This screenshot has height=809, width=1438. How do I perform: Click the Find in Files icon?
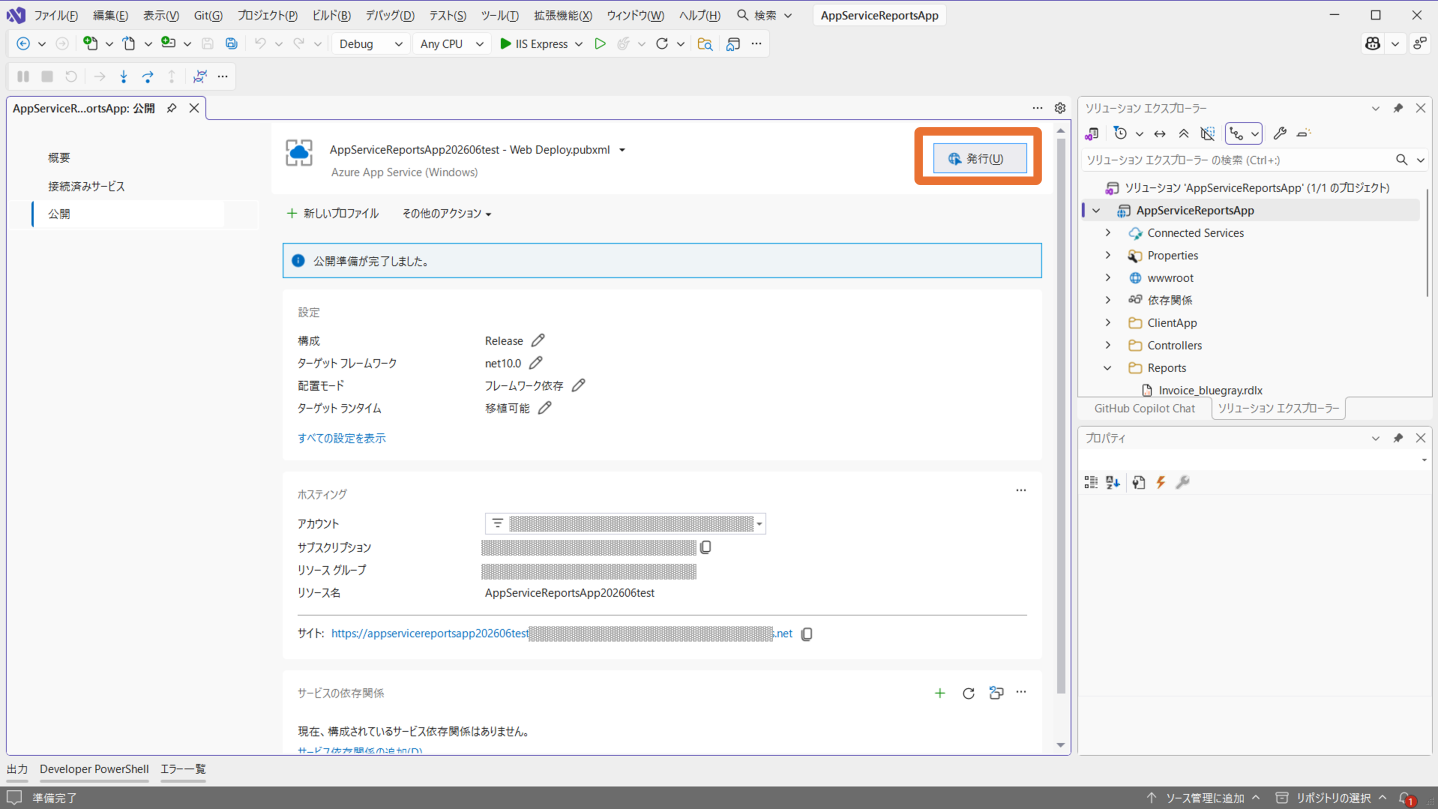point(705,44)
